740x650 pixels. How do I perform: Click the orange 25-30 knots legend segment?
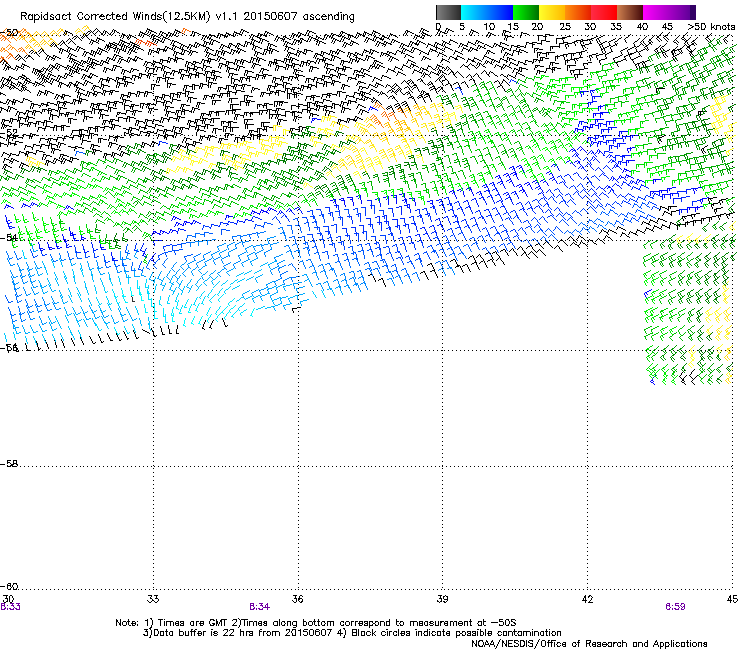pyautogui.click(x=578, y=12)
